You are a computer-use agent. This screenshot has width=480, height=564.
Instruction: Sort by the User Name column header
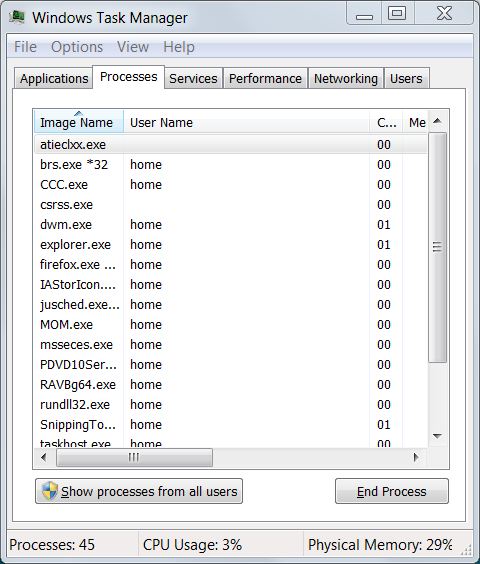pyautogui.click(x=246, y=122)
